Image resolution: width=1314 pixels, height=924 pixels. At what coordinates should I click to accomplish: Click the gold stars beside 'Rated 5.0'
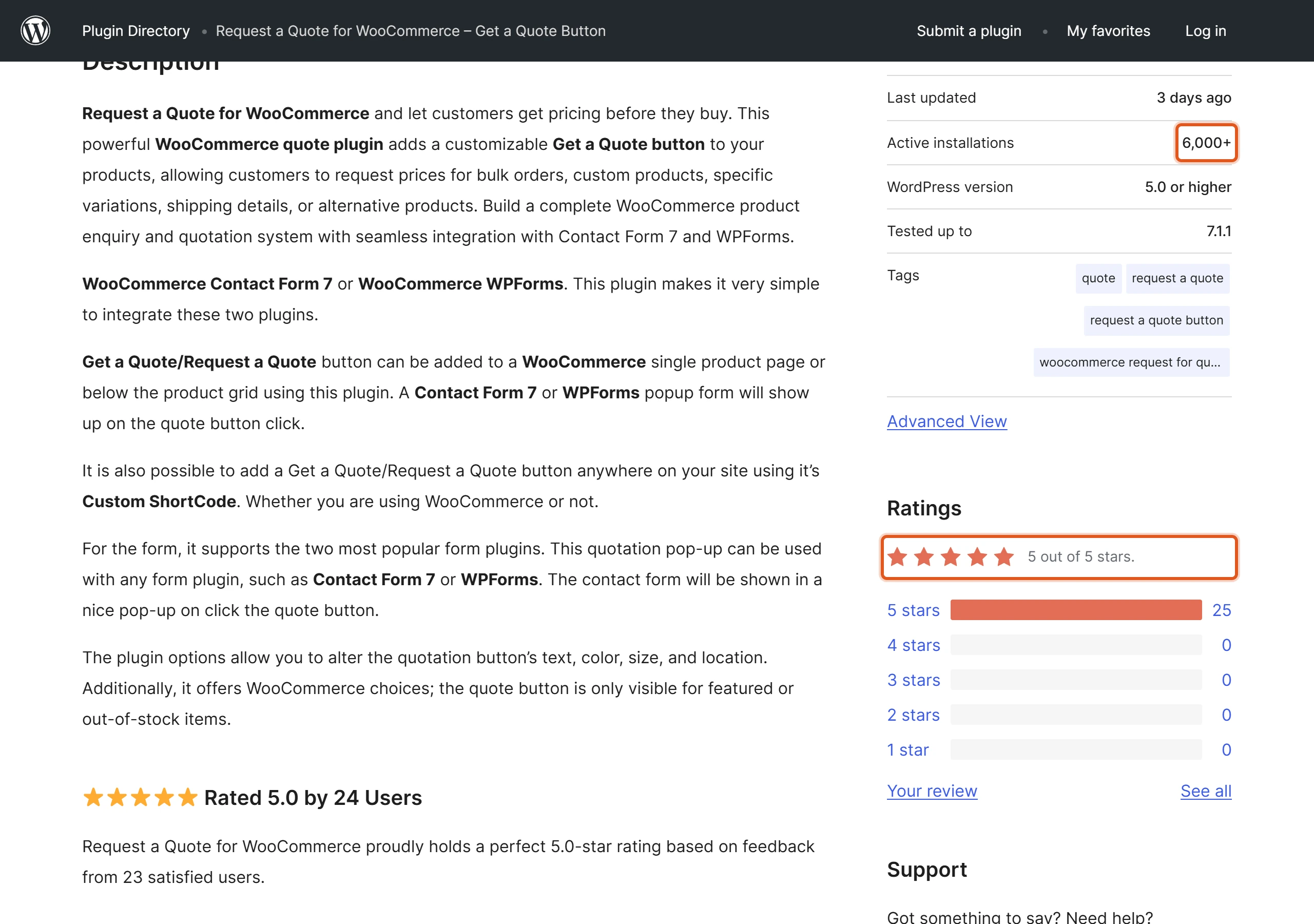pos(140,798)
